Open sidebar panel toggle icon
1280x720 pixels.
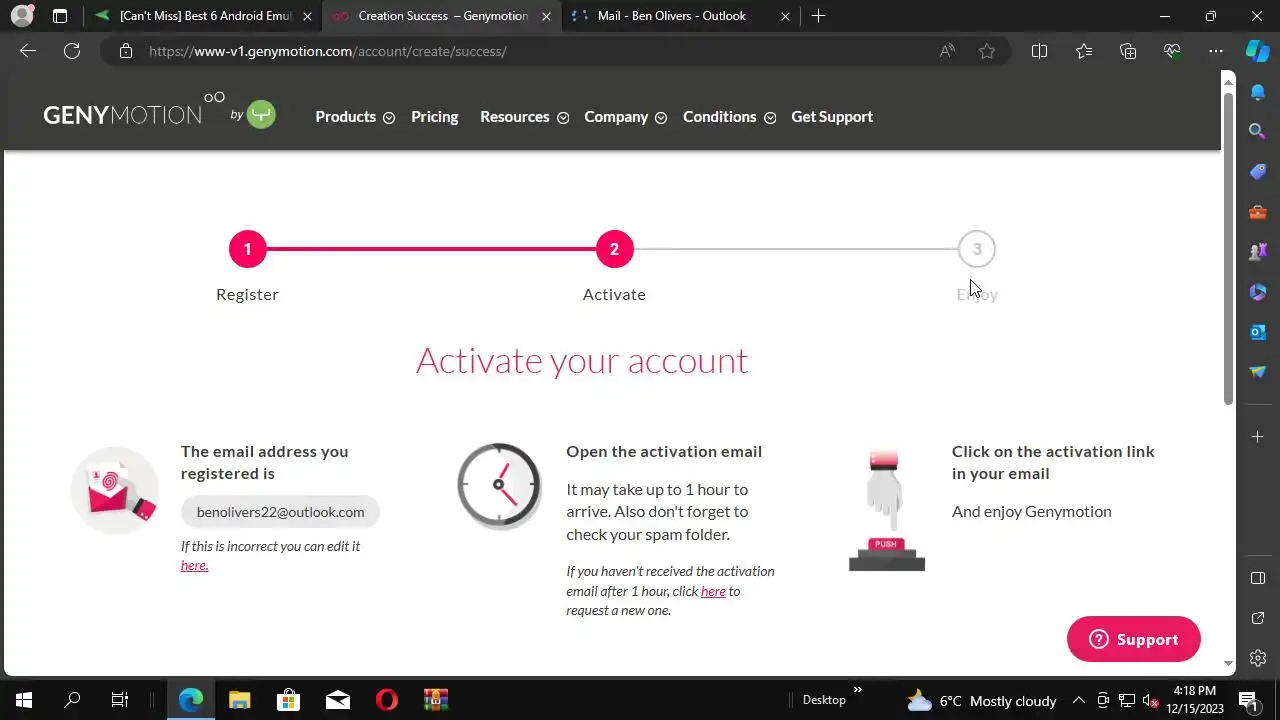click(x=1258, y=578)
